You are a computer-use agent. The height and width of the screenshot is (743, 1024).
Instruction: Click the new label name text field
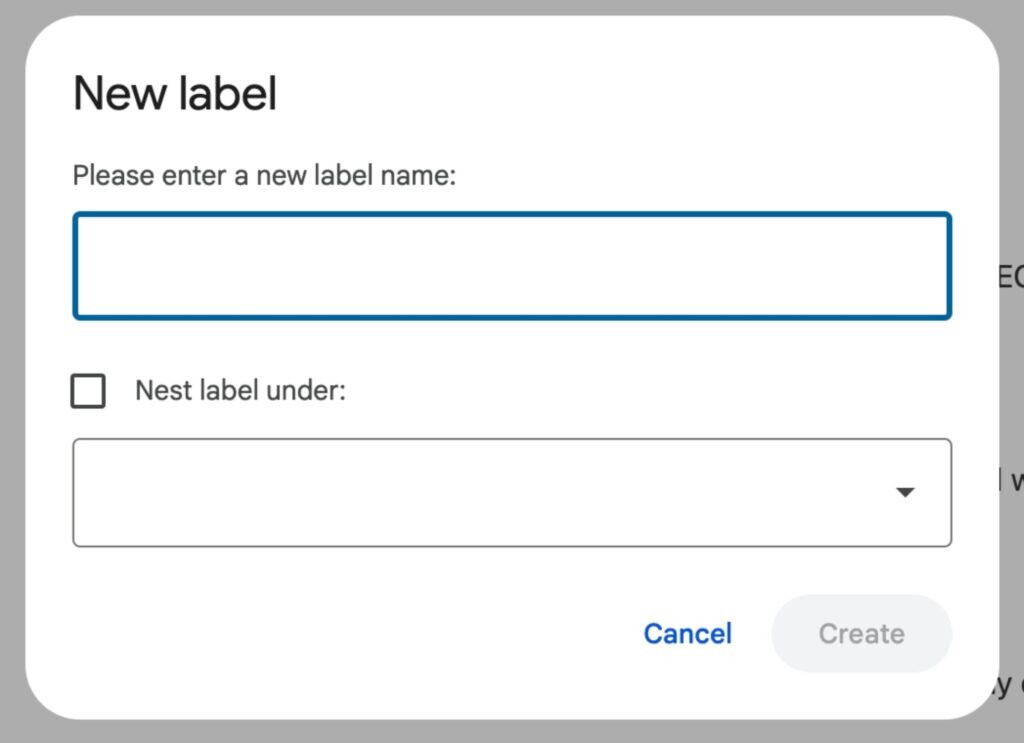click(x=511, y=266)
